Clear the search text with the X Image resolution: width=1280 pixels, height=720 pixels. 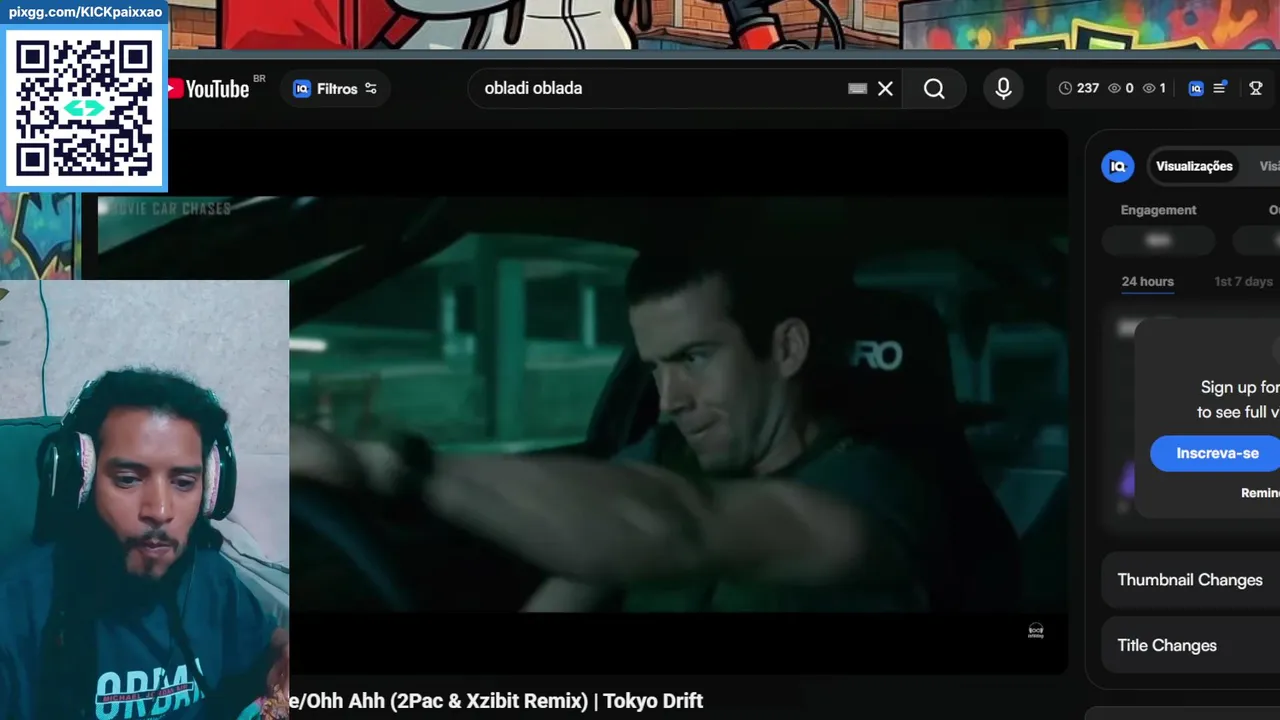coord(885,88)
